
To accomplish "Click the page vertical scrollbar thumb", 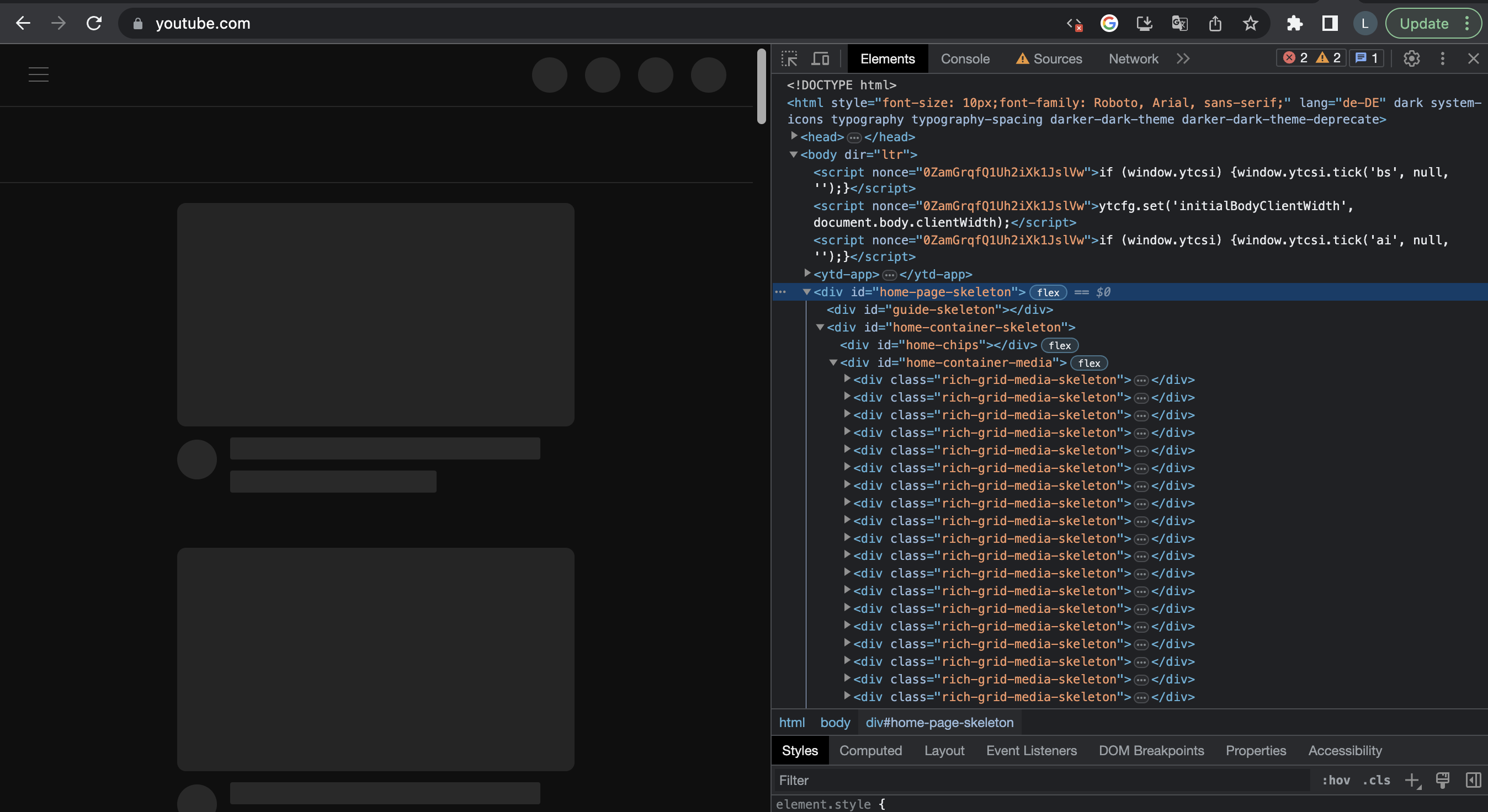I will pos(761,86).
